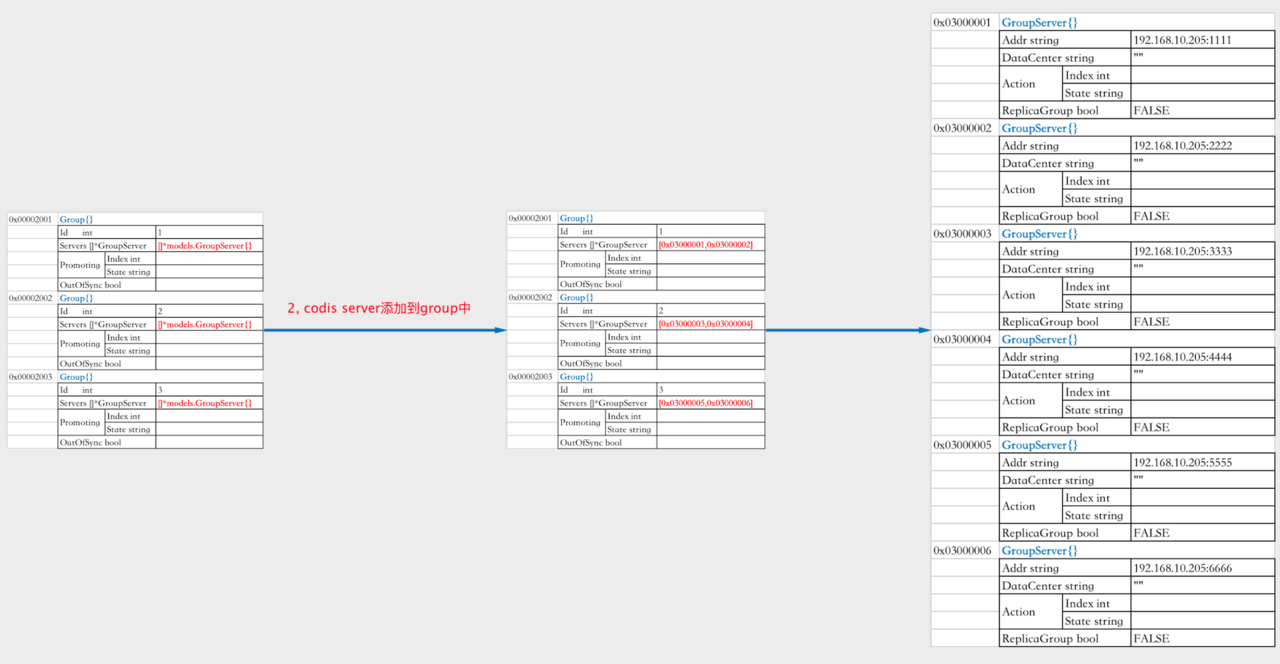Click GroupServer{} header beside 0x03000003
1280x664 pixels.
[x=1040, y=234]
